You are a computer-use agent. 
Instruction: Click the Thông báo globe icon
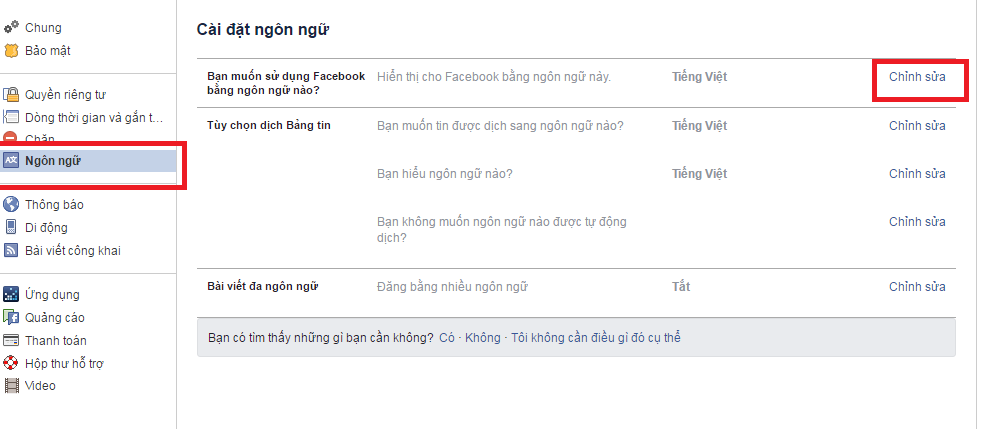11,205
